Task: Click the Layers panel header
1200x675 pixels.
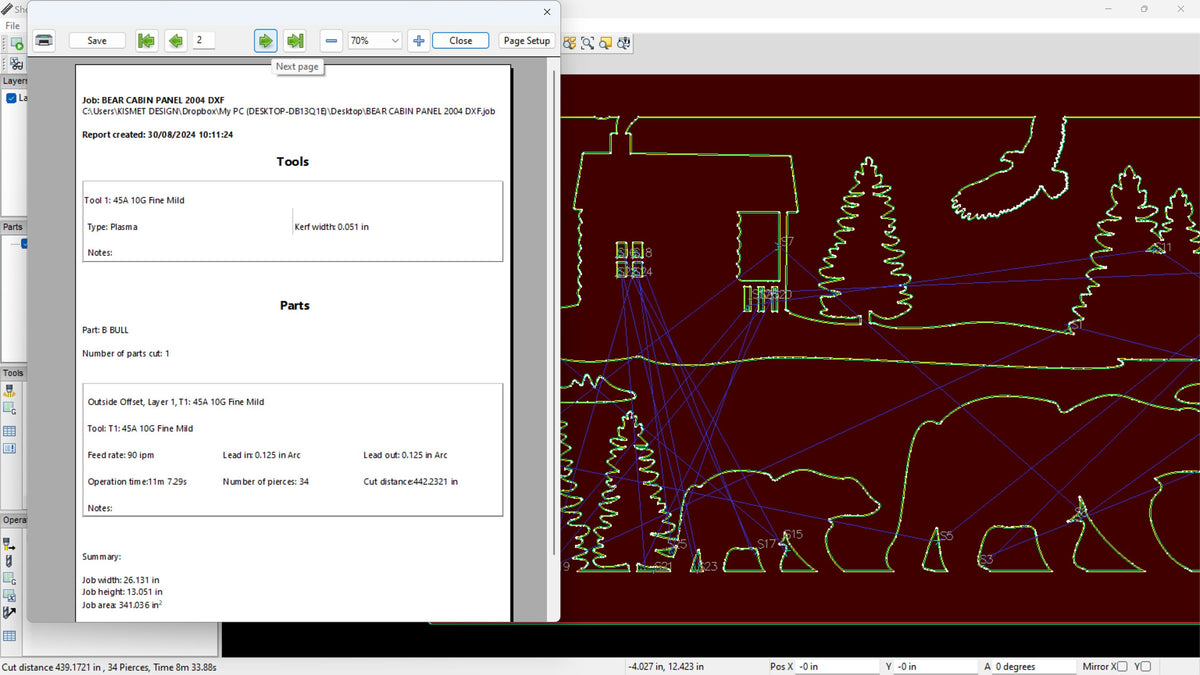Action: (x=14, y=81)
